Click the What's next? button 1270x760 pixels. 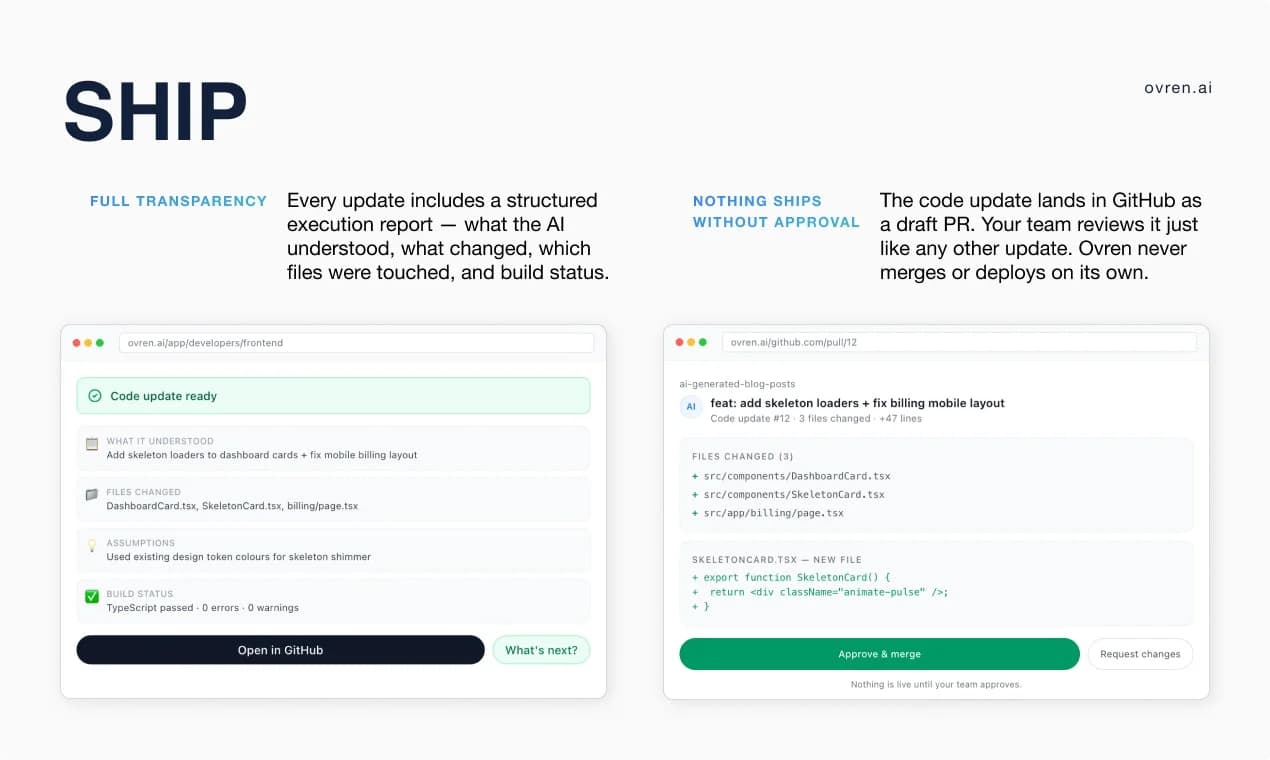tap(541, 650)
